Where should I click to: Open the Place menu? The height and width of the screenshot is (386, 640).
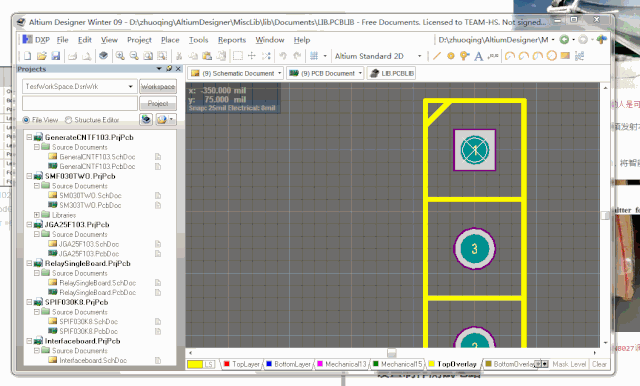click(170, 40)
